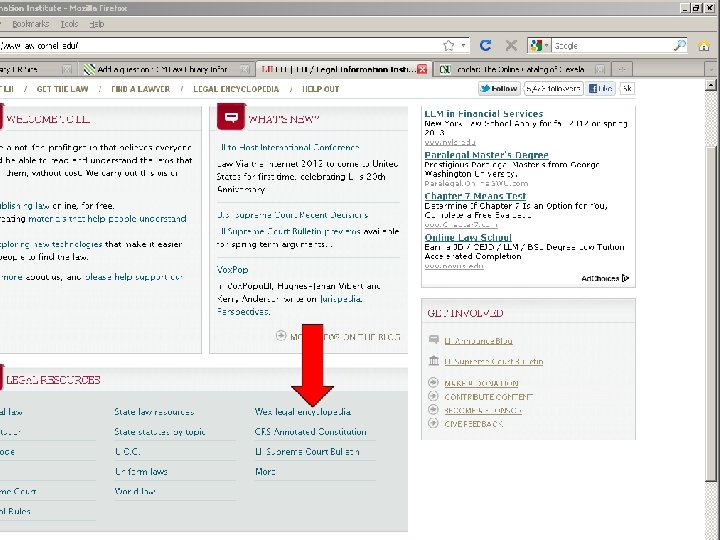
Task: Open GIVE FEEDBACK link
Action: pos(473,424)
